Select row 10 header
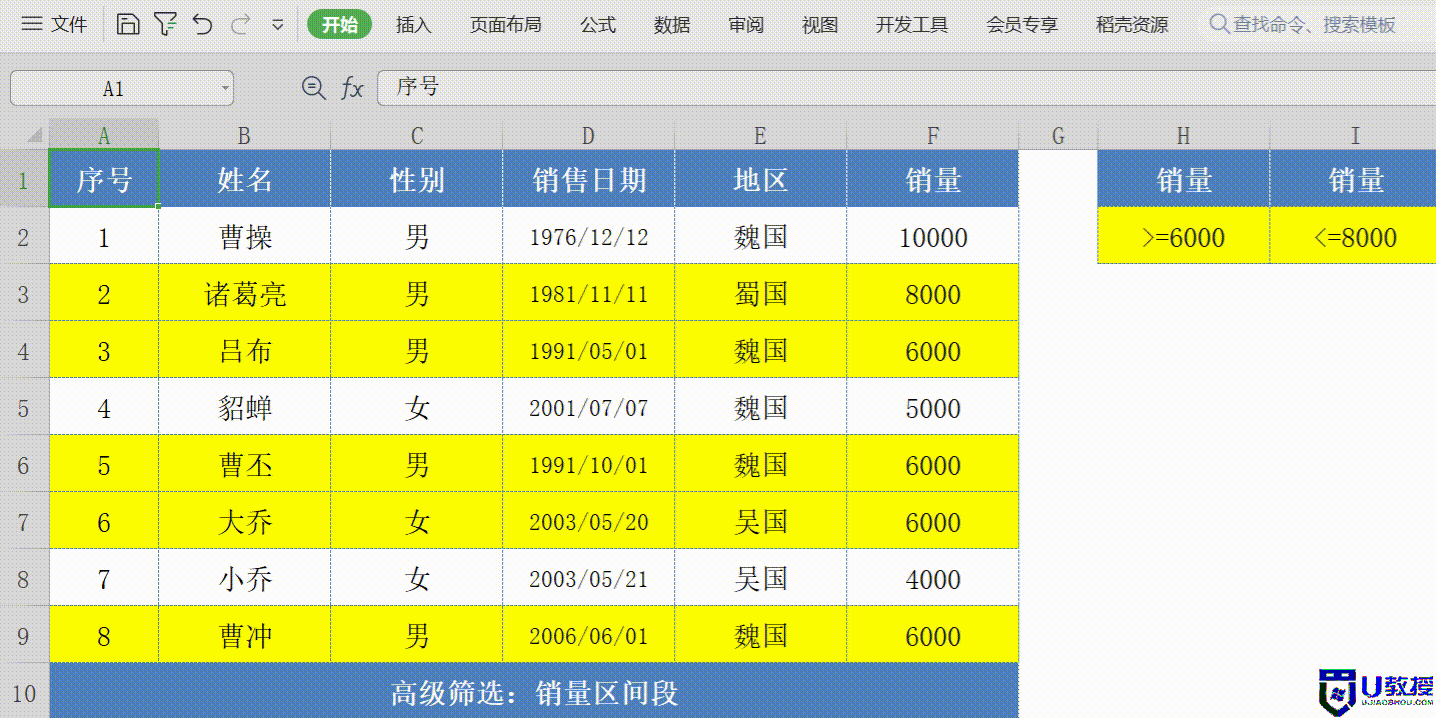This screenshot has height=718, width=1436. pyautogui.click(x=24, y=691)
